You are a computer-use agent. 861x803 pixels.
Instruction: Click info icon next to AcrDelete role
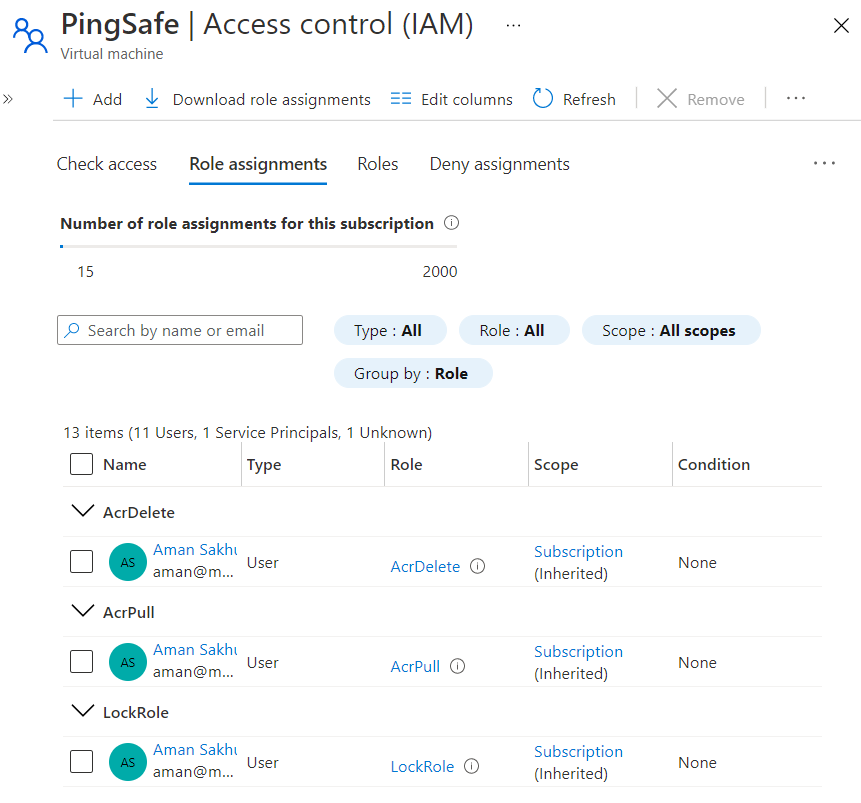coord(478,567)
